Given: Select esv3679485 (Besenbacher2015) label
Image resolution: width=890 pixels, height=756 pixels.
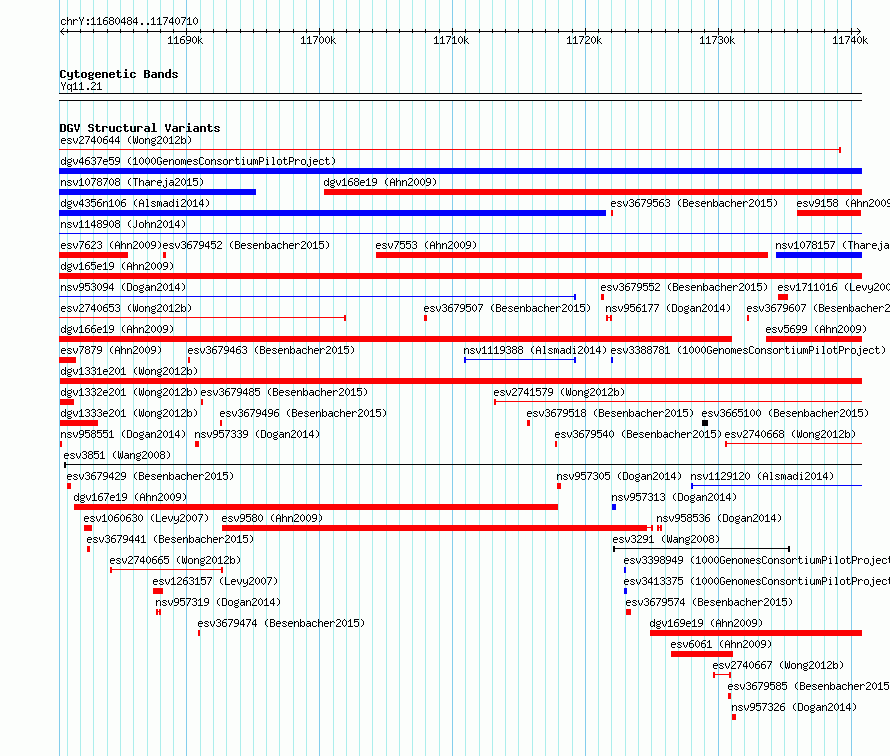Looking at the screenshot, I should coord(284,392).
